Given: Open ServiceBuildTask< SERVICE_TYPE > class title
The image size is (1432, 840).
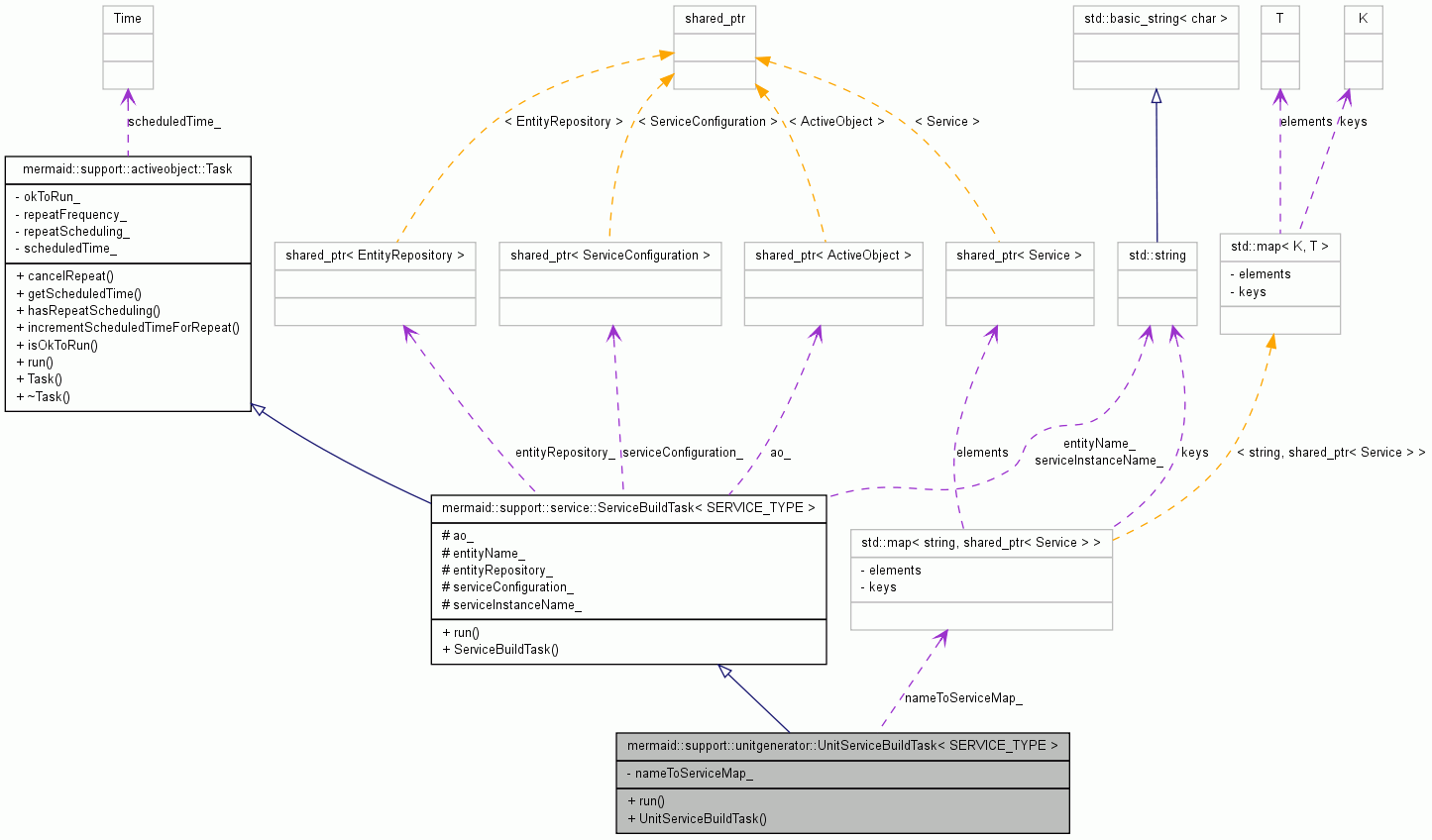Looking at the screenshot, I should (x=628, y=508).
